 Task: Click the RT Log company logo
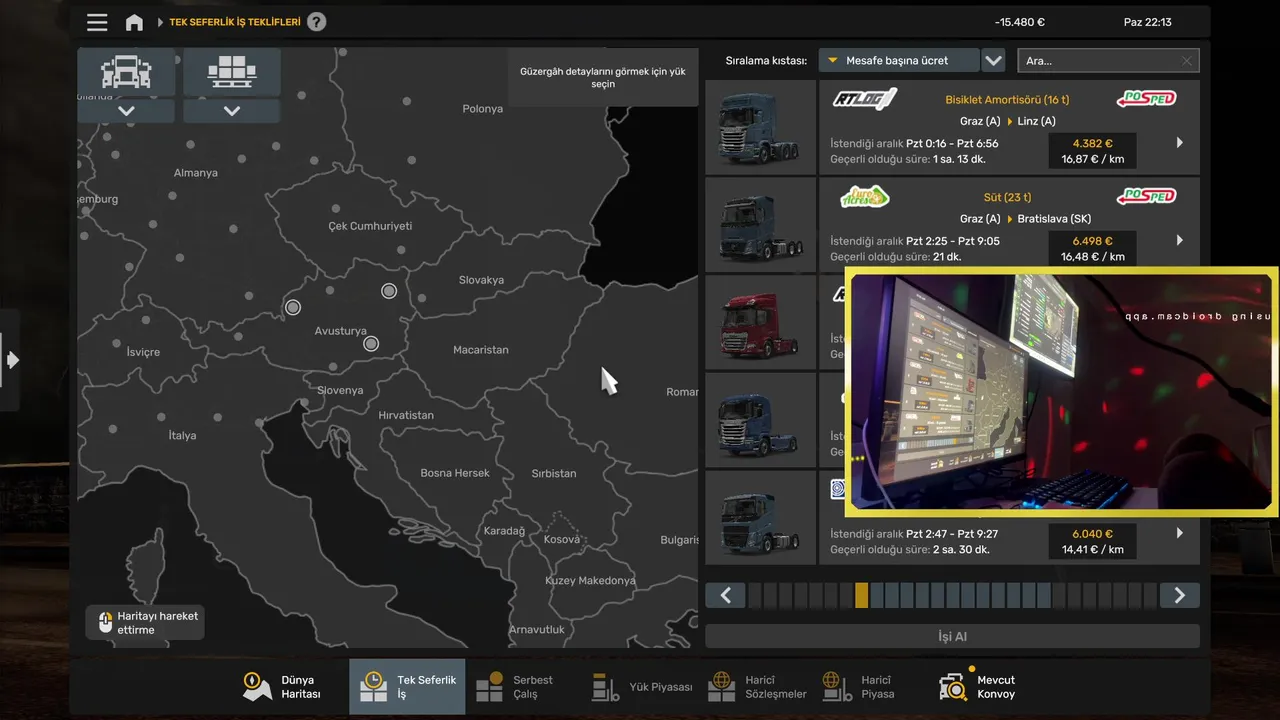click(x=865, y=99)
